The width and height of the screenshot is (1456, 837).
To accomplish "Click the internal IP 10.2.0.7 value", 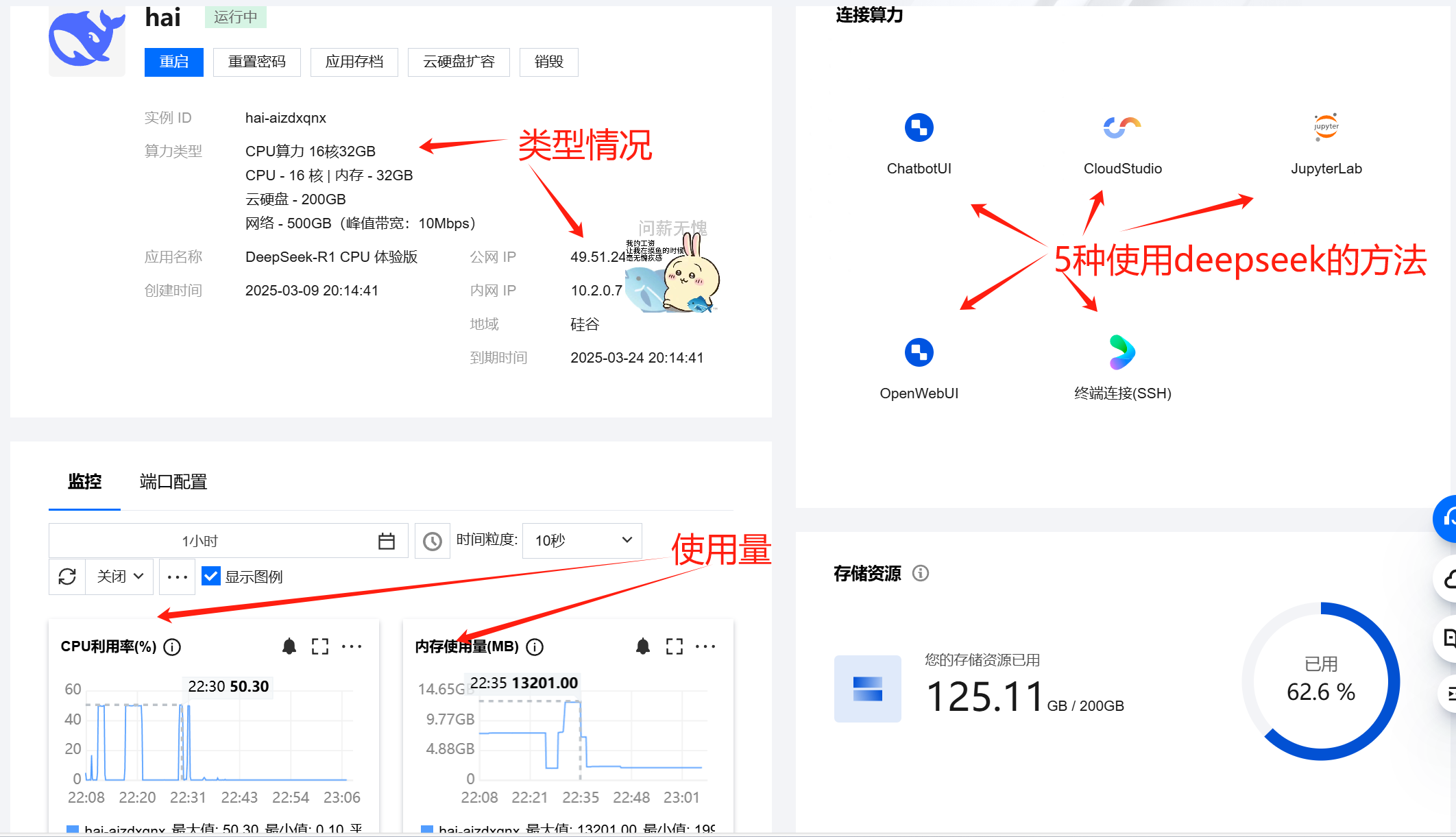I will 596,291.
